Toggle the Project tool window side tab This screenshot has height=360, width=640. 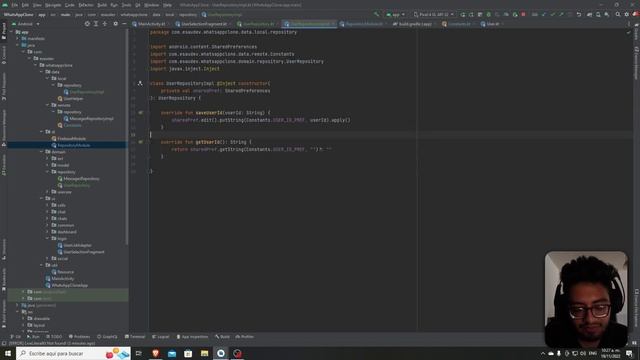pyautogui.click(x=4, y=32)
